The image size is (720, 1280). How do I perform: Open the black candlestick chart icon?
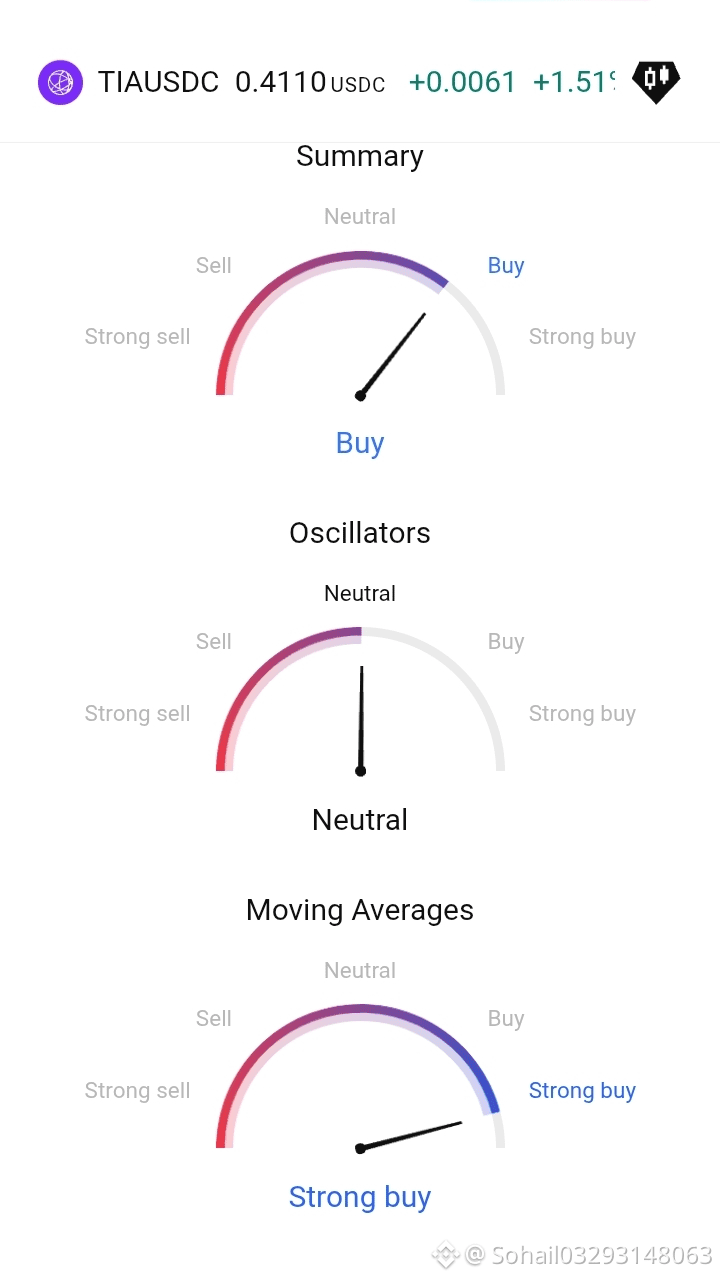pos(656,82)
